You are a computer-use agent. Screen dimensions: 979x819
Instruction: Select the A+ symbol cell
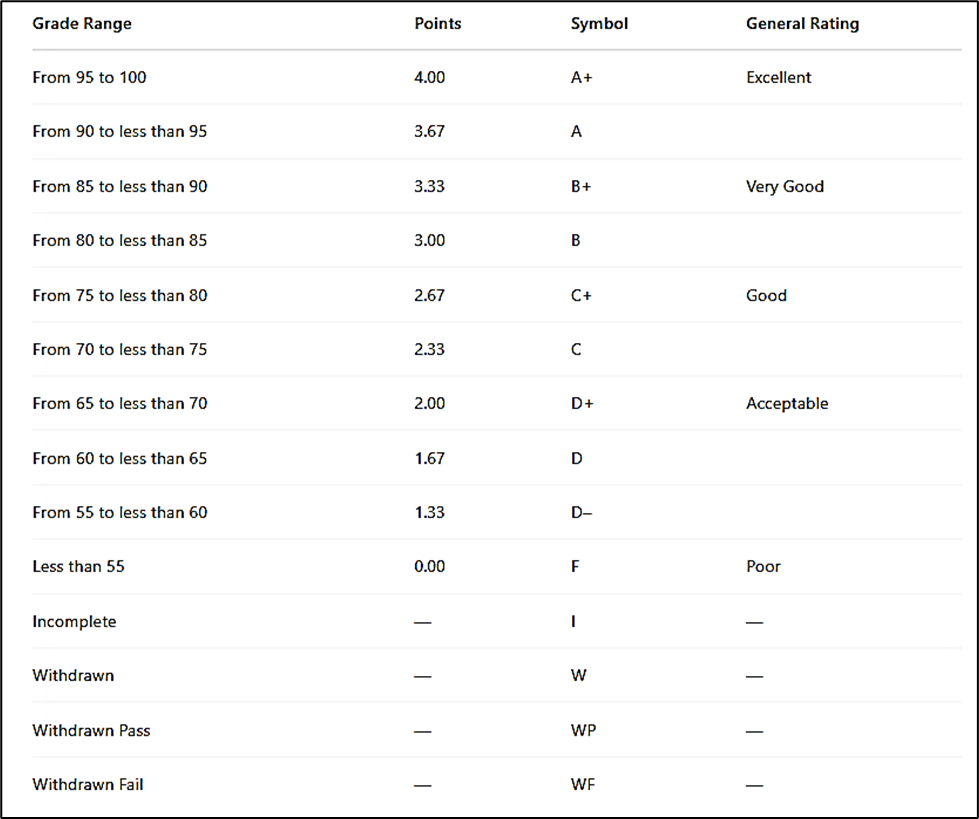click(581, 77)
